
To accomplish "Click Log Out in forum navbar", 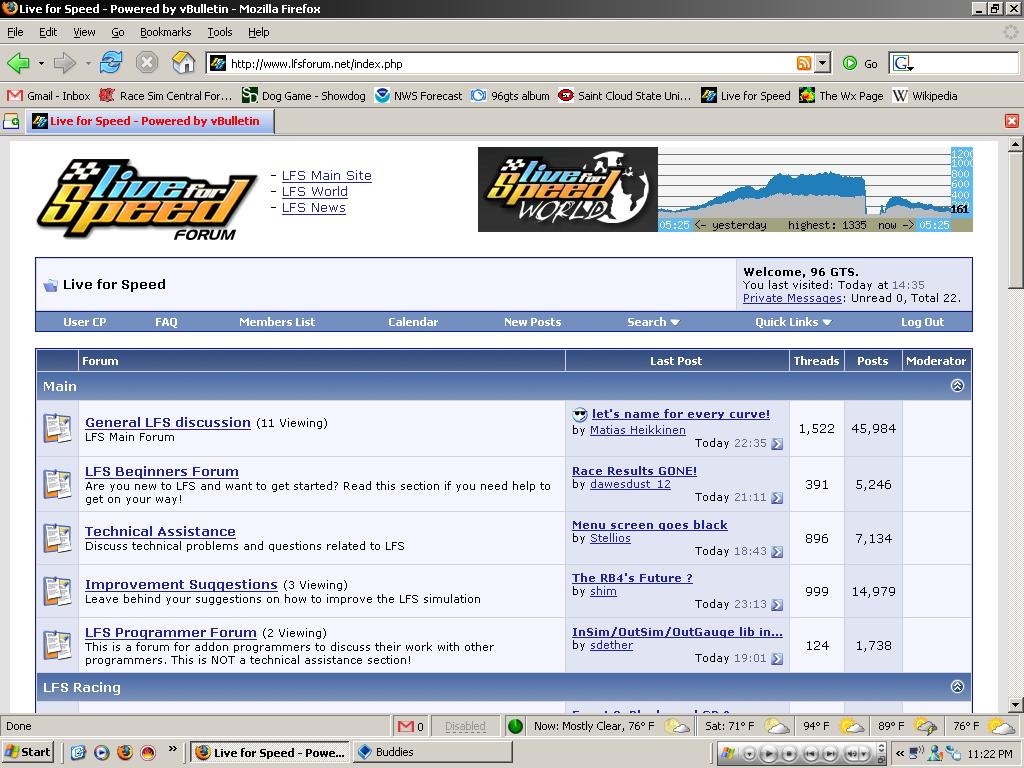I will [922, 322].
